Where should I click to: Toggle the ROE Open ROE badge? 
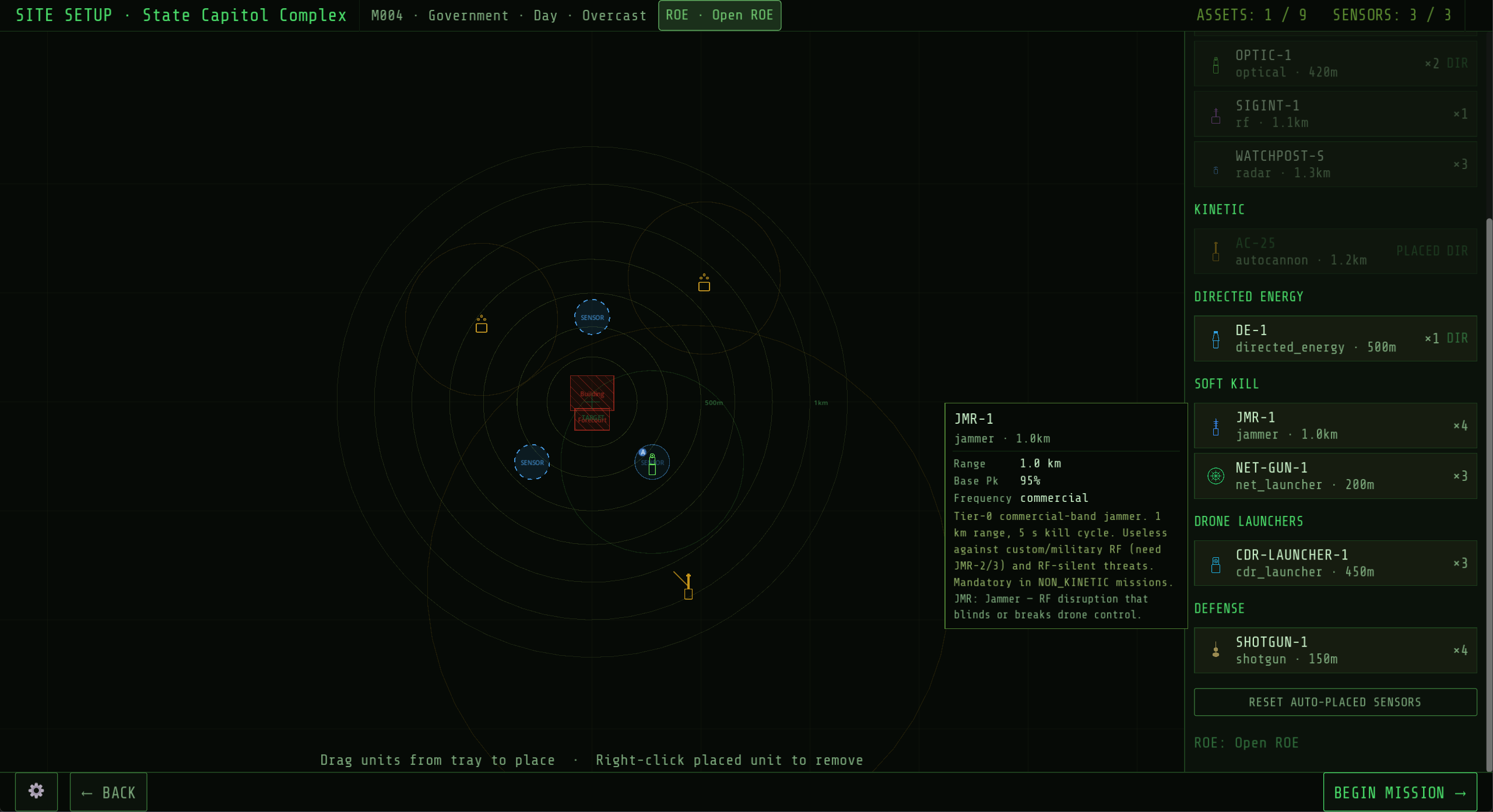(719, 15)
